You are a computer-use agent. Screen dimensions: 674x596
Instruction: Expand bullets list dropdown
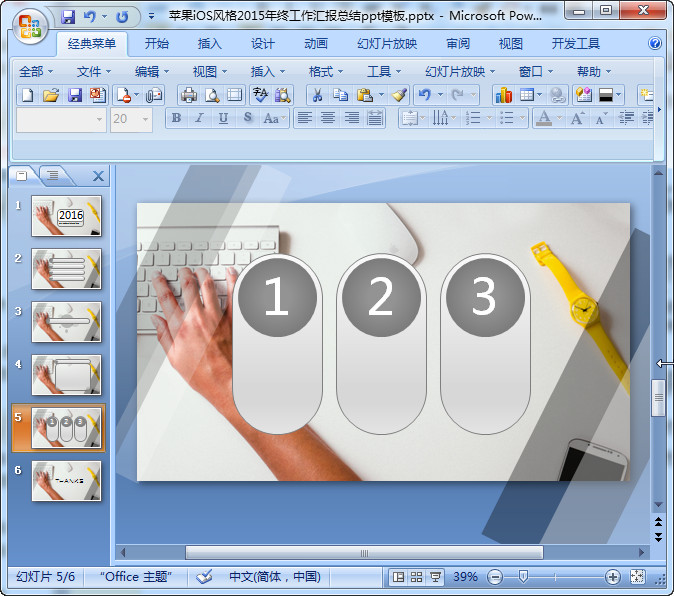click(x=522, y=118)
